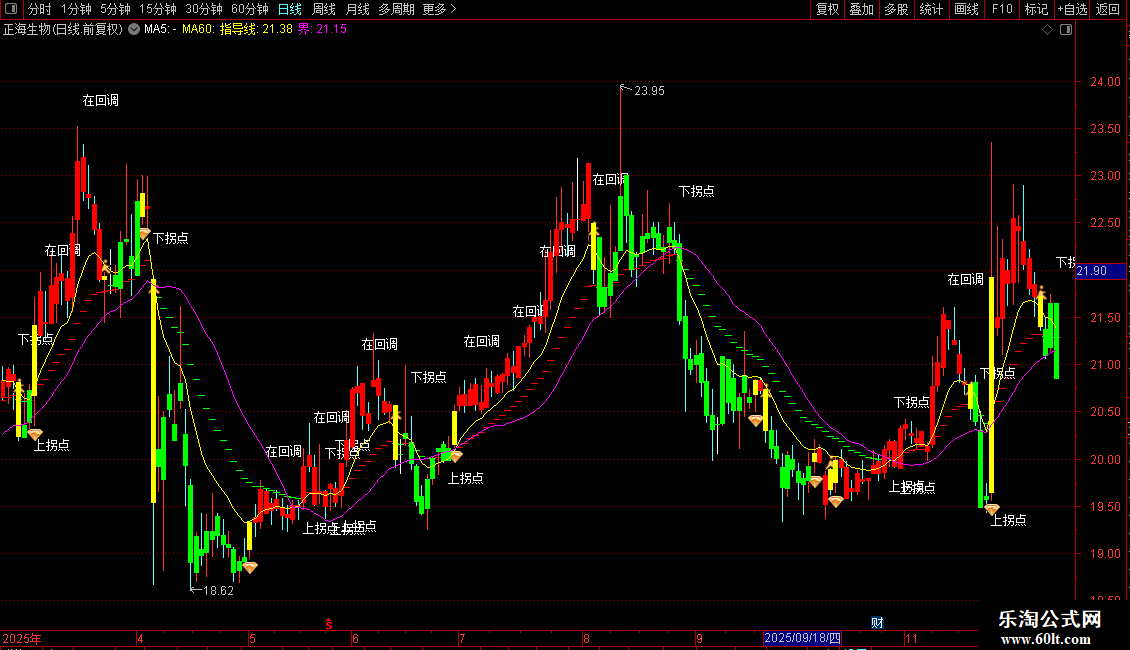Viewport: 1130px width, 650px height.
Task: Toggle the right side panel icon
Action: tap(1066, 30)
